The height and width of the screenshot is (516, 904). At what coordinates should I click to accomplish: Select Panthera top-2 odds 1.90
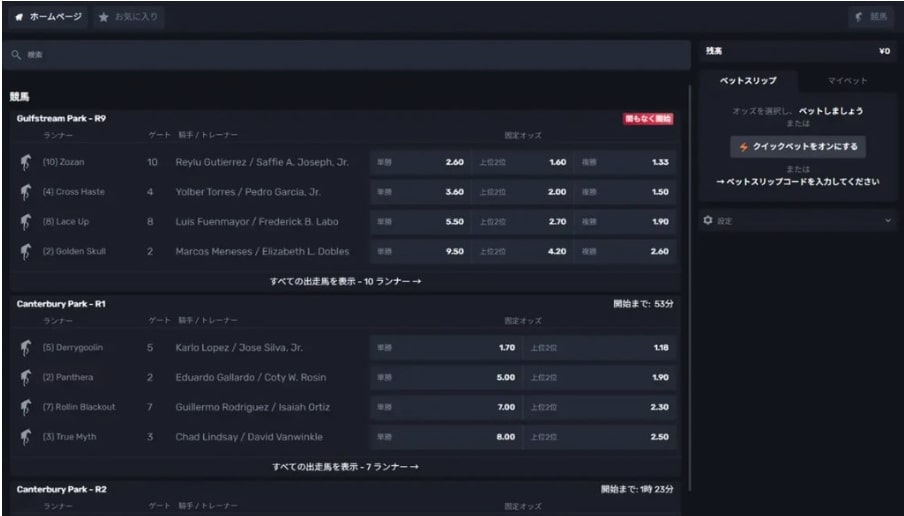pyautogui.click(x=600, y=378)
